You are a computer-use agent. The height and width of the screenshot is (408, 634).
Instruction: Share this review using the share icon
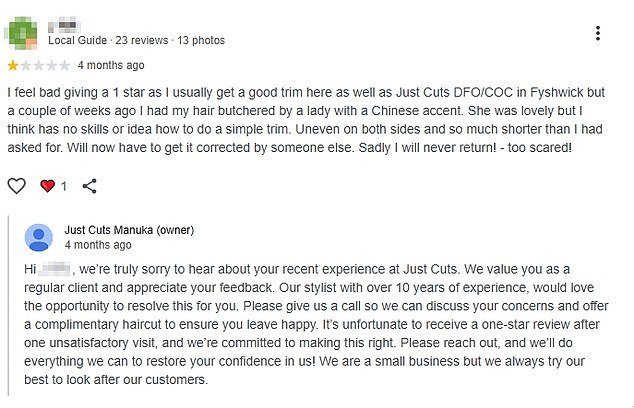tap(89, 186)
